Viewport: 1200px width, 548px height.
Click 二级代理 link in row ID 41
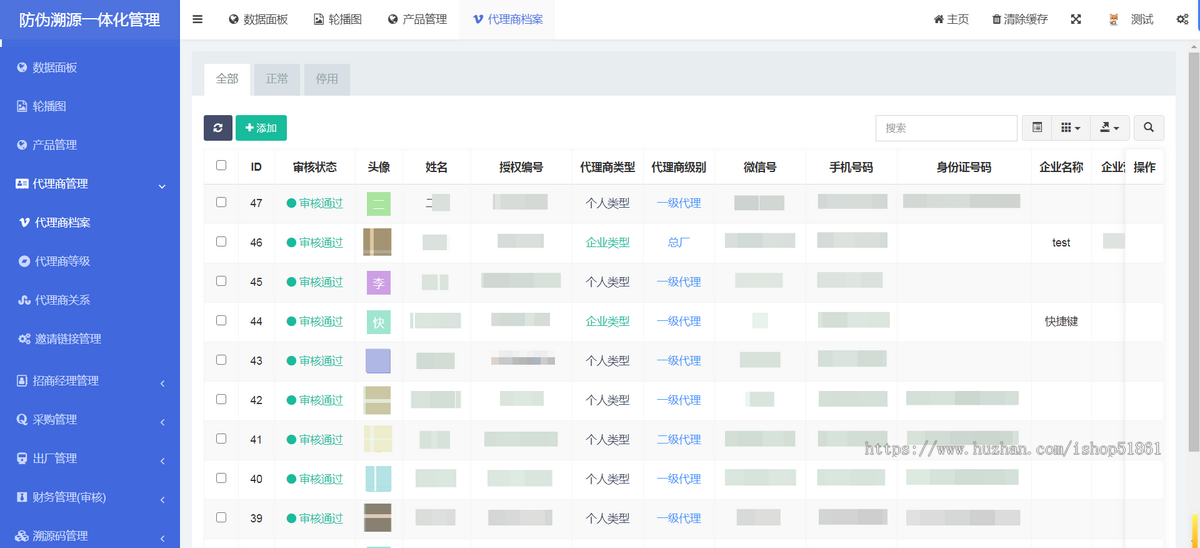(679, 439)
